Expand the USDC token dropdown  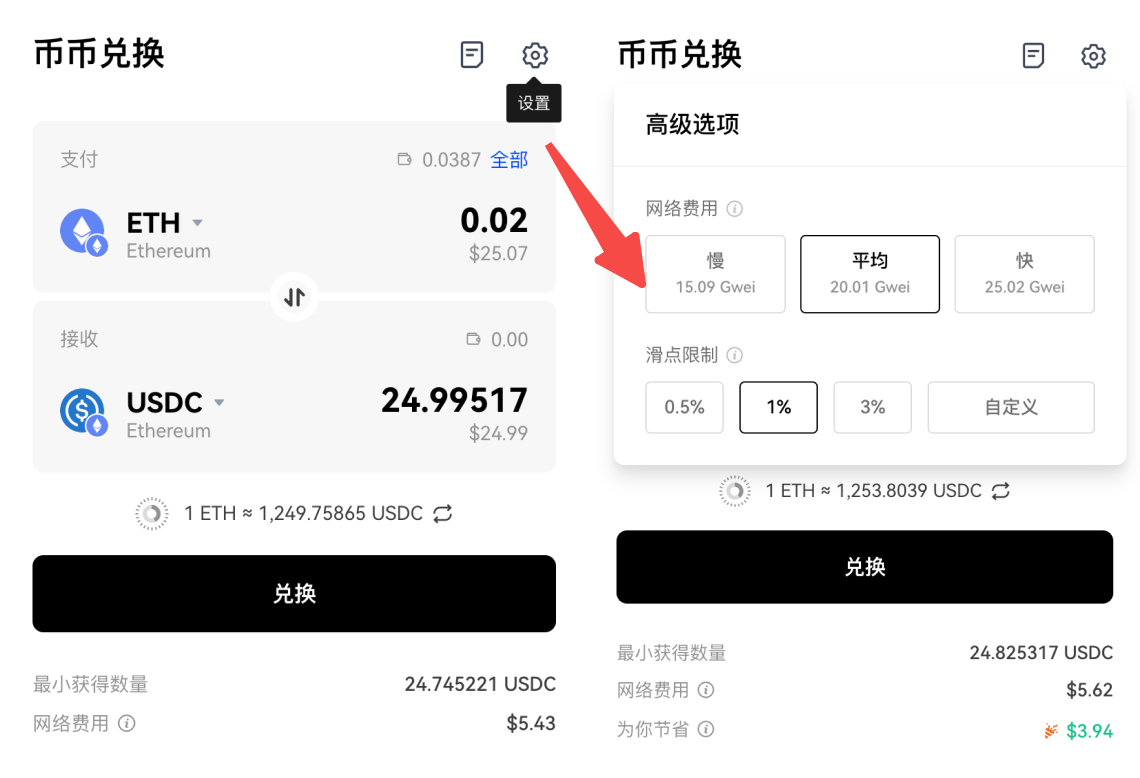click(x=220, y=402)
